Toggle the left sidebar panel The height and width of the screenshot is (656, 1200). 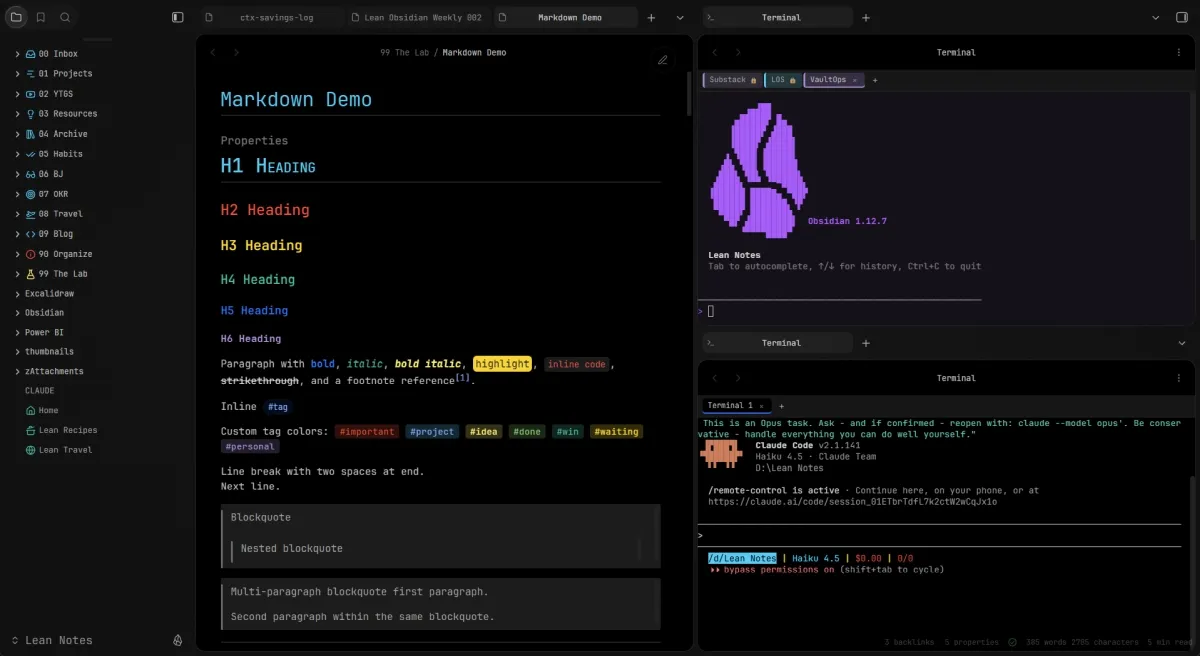(x=178, y=17)
